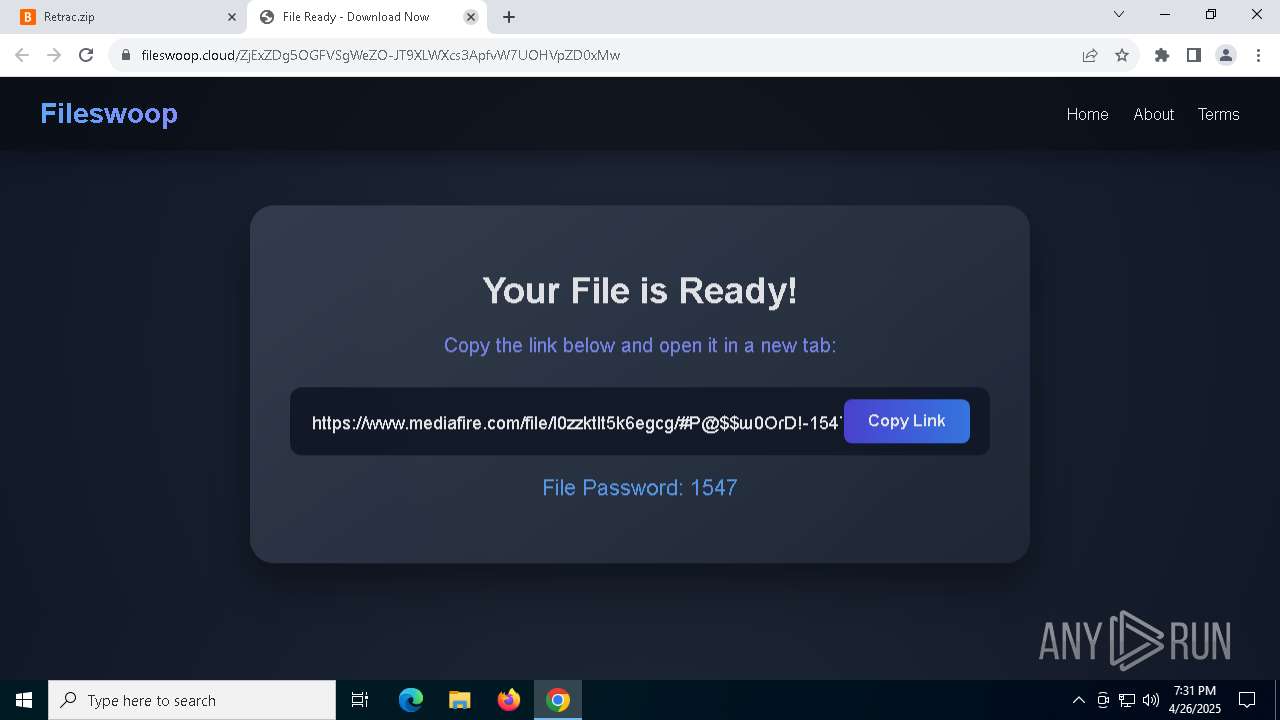Close the Retrac.zip tab
Image resolution: width=1280 pixels, height=720 pixels.
[x=232, y=17]
